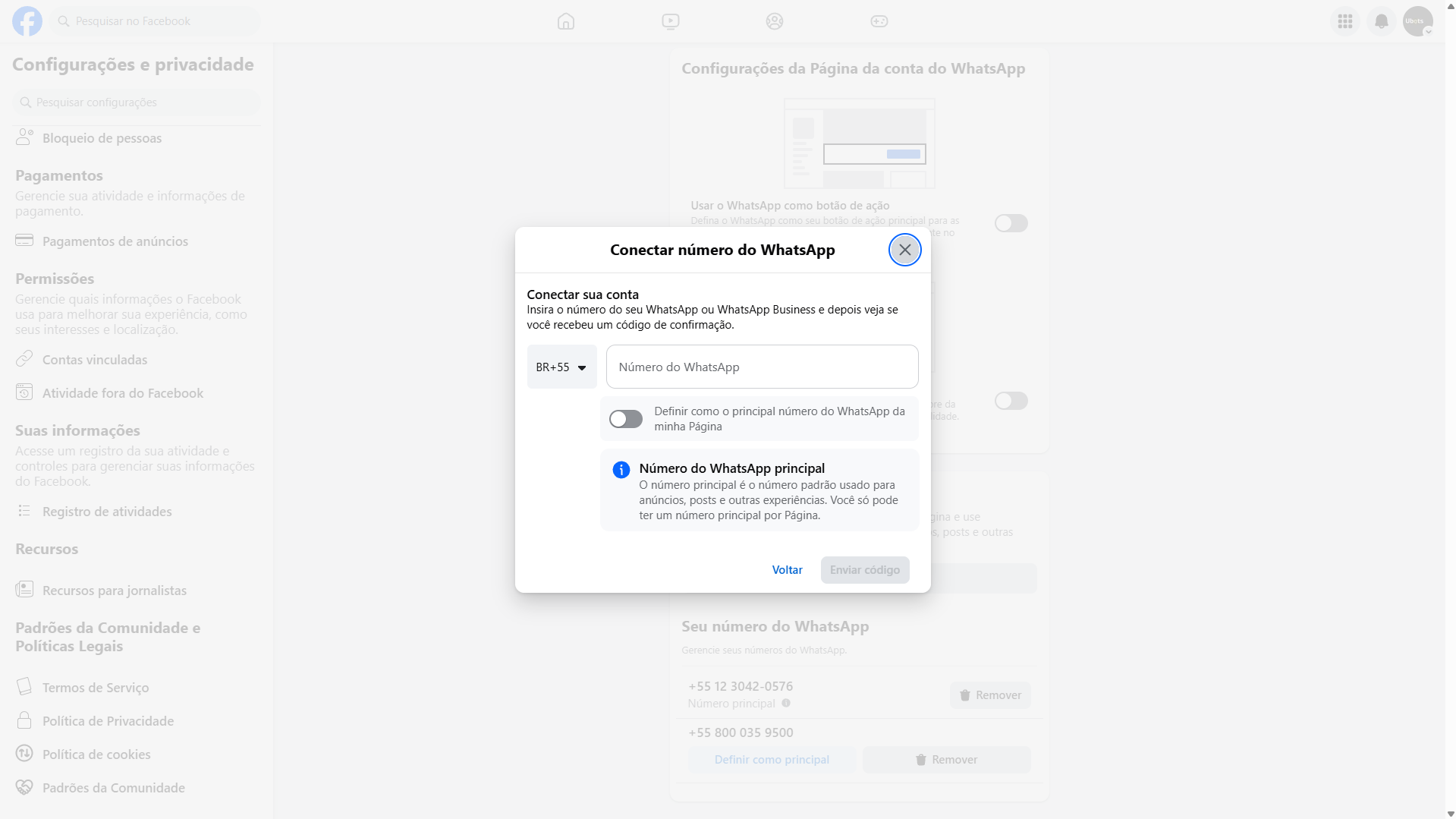The height and width of the screenshot is (819, 1456).
Task: Click the Recursos para jornalistas icon
Action: (x=24, y=590)
